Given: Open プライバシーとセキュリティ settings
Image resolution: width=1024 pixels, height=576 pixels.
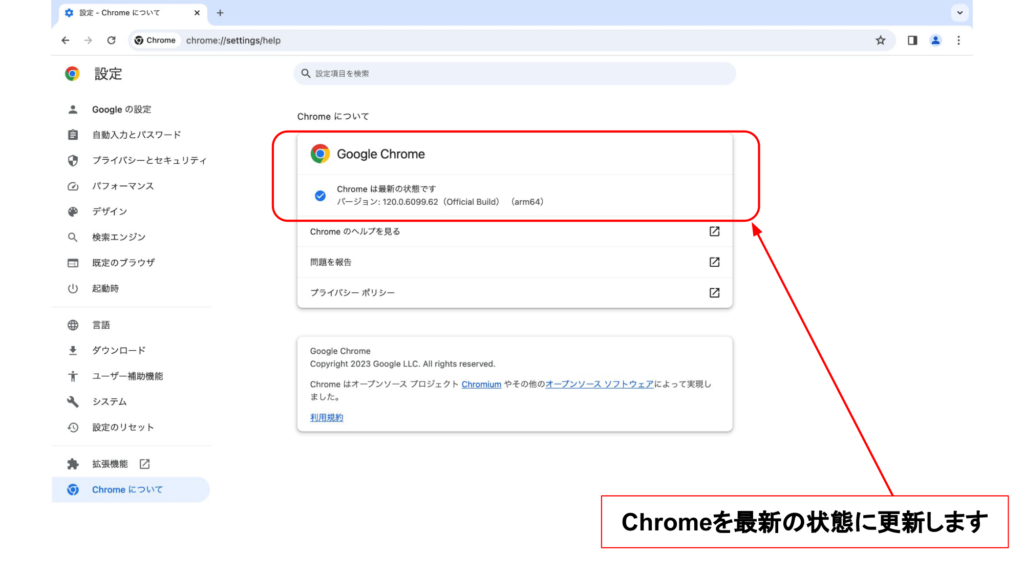Looking at the screenshot, I should pos(149,160).
